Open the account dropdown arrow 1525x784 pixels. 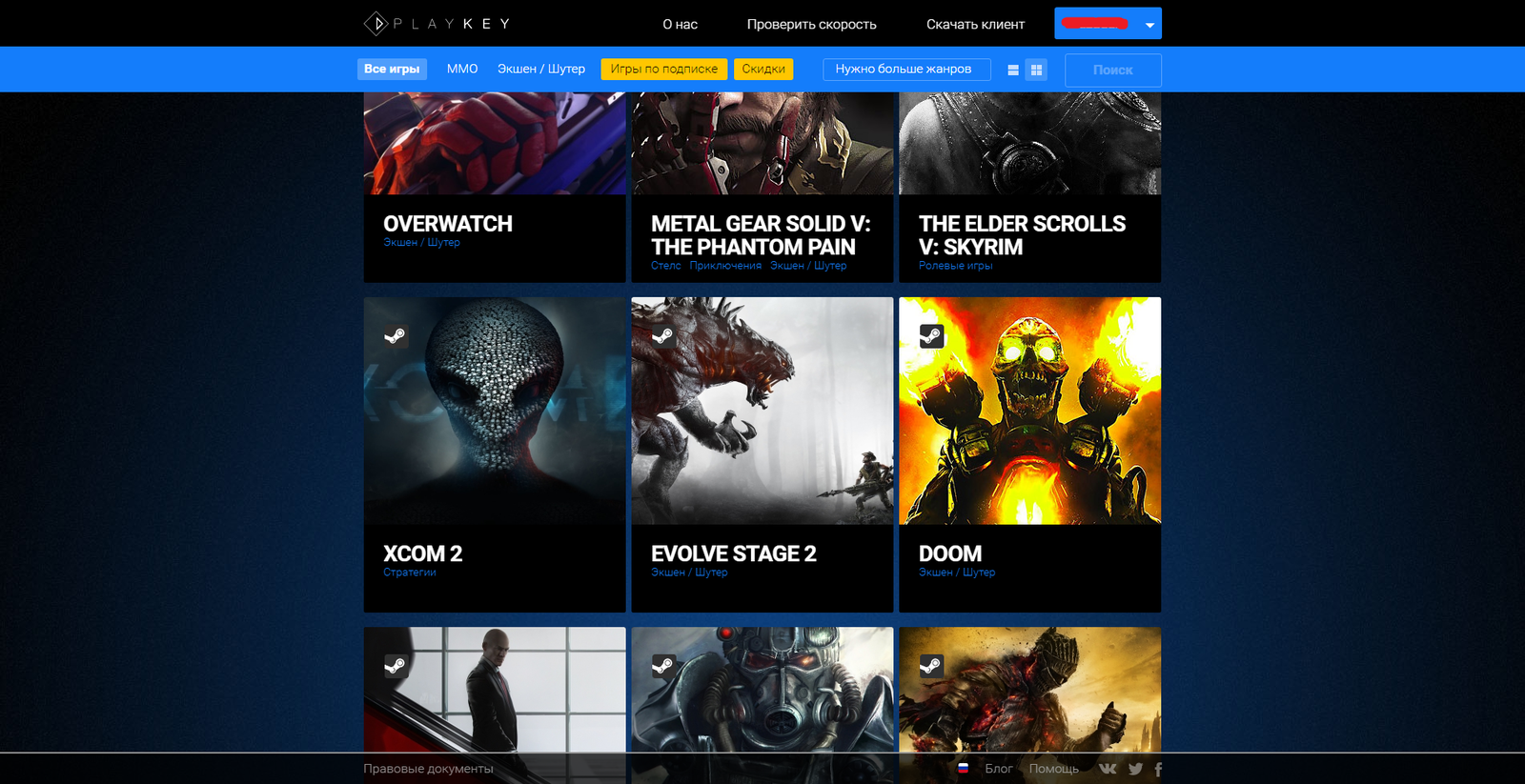pos(1149,25)
